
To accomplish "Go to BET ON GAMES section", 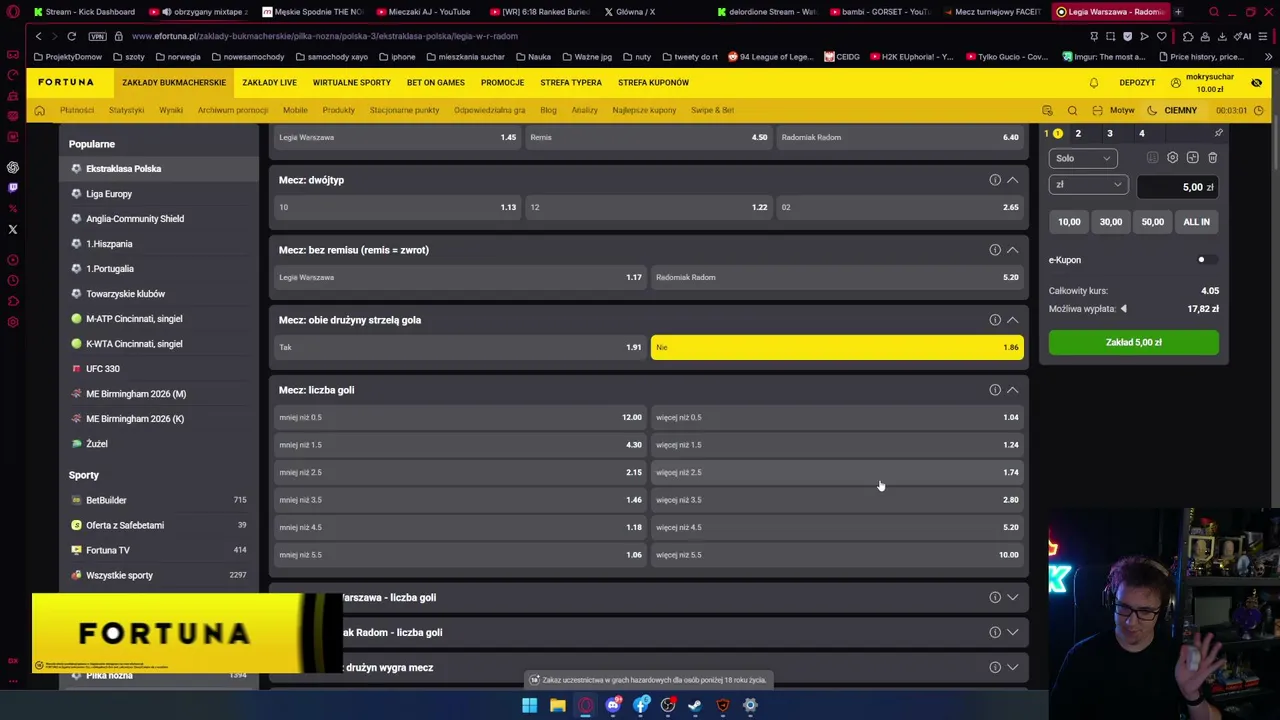I will coord(436,83).
